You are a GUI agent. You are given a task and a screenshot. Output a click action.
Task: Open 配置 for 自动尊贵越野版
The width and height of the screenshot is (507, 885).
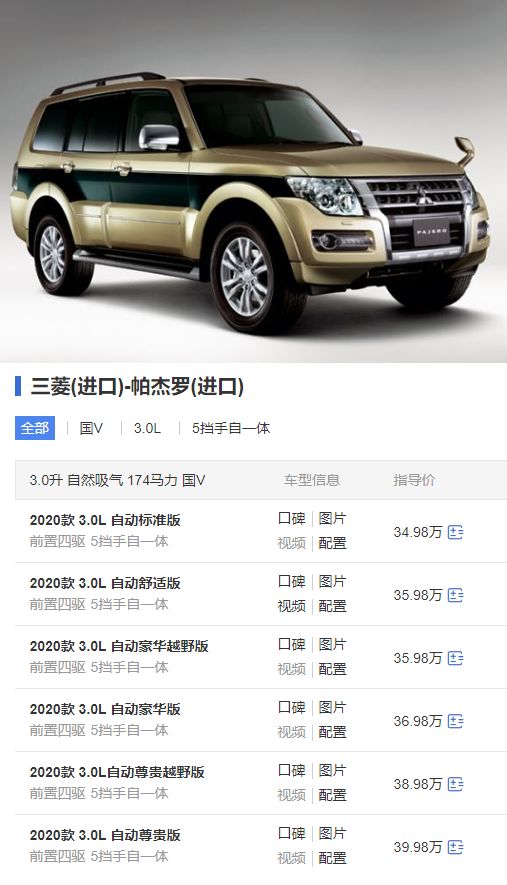332,795
